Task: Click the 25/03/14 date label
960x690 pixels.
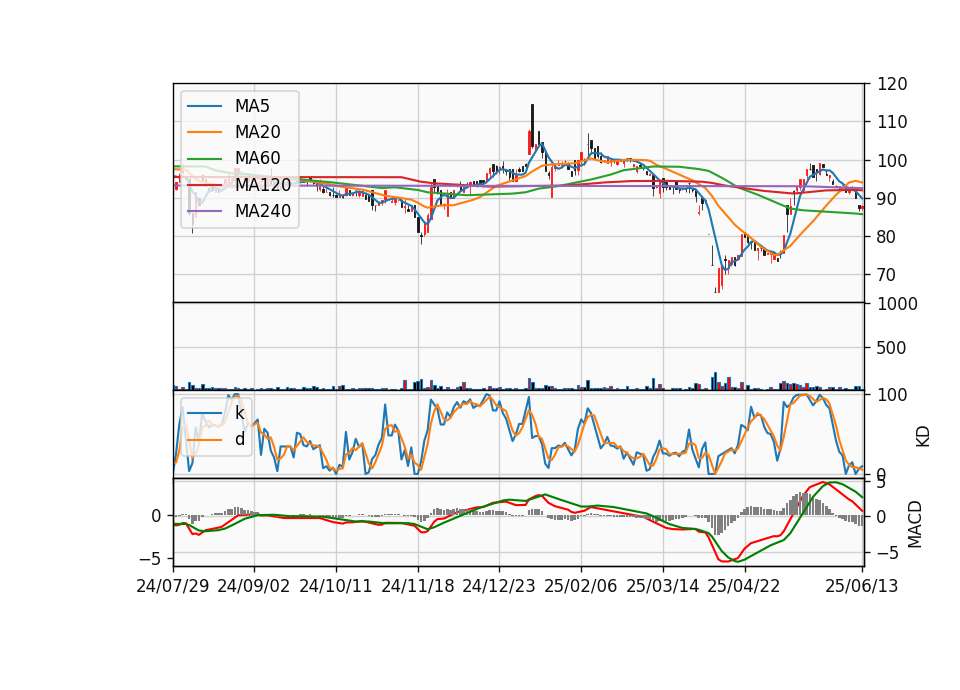Action: click(x=662, y=586)
